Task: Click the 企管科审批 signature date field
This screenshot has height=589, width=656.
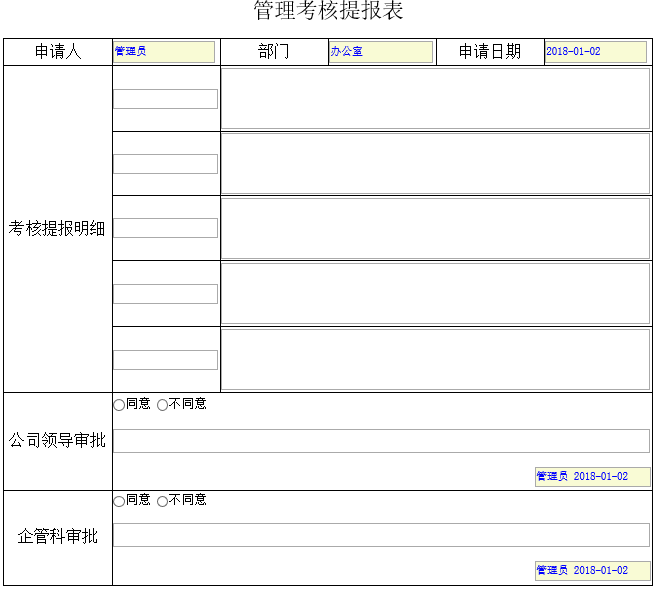Action: (592, 571)
